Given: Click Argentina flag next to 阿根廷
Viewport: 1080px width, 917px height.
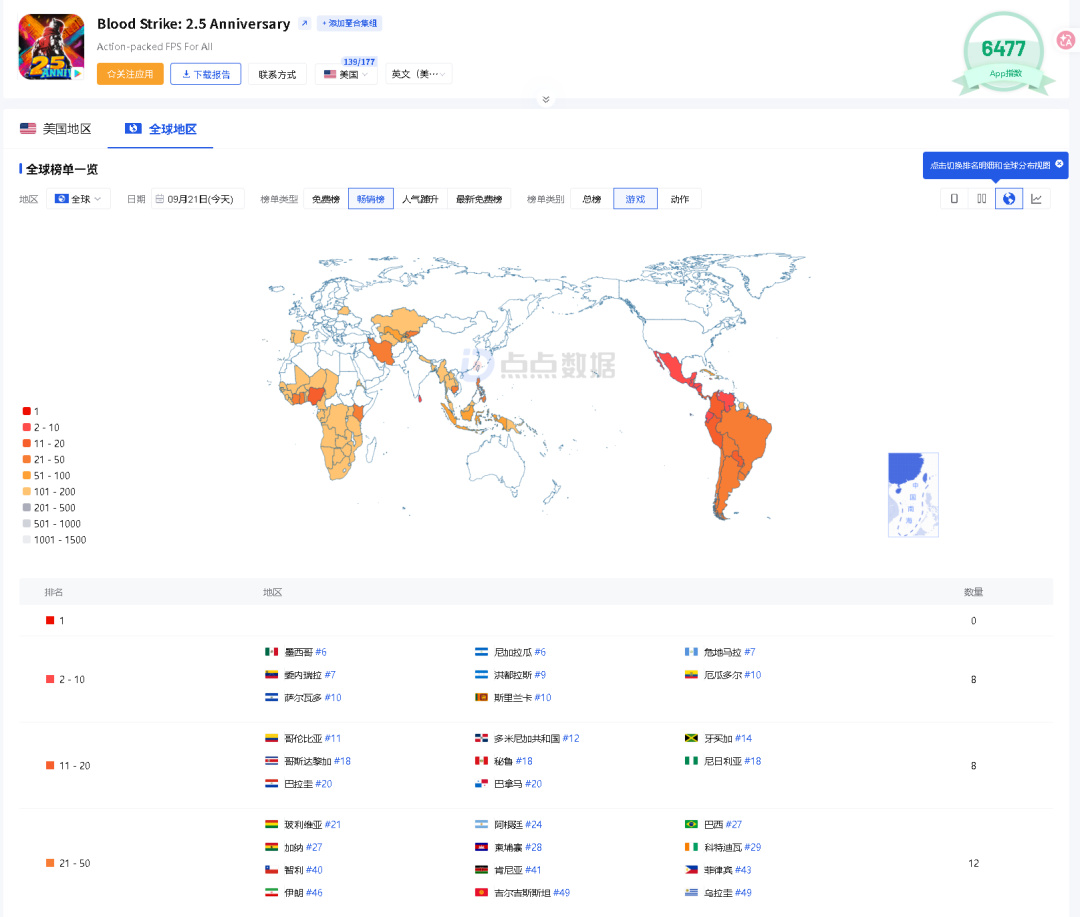Looking at the screenshot, I should pos(481,824).
